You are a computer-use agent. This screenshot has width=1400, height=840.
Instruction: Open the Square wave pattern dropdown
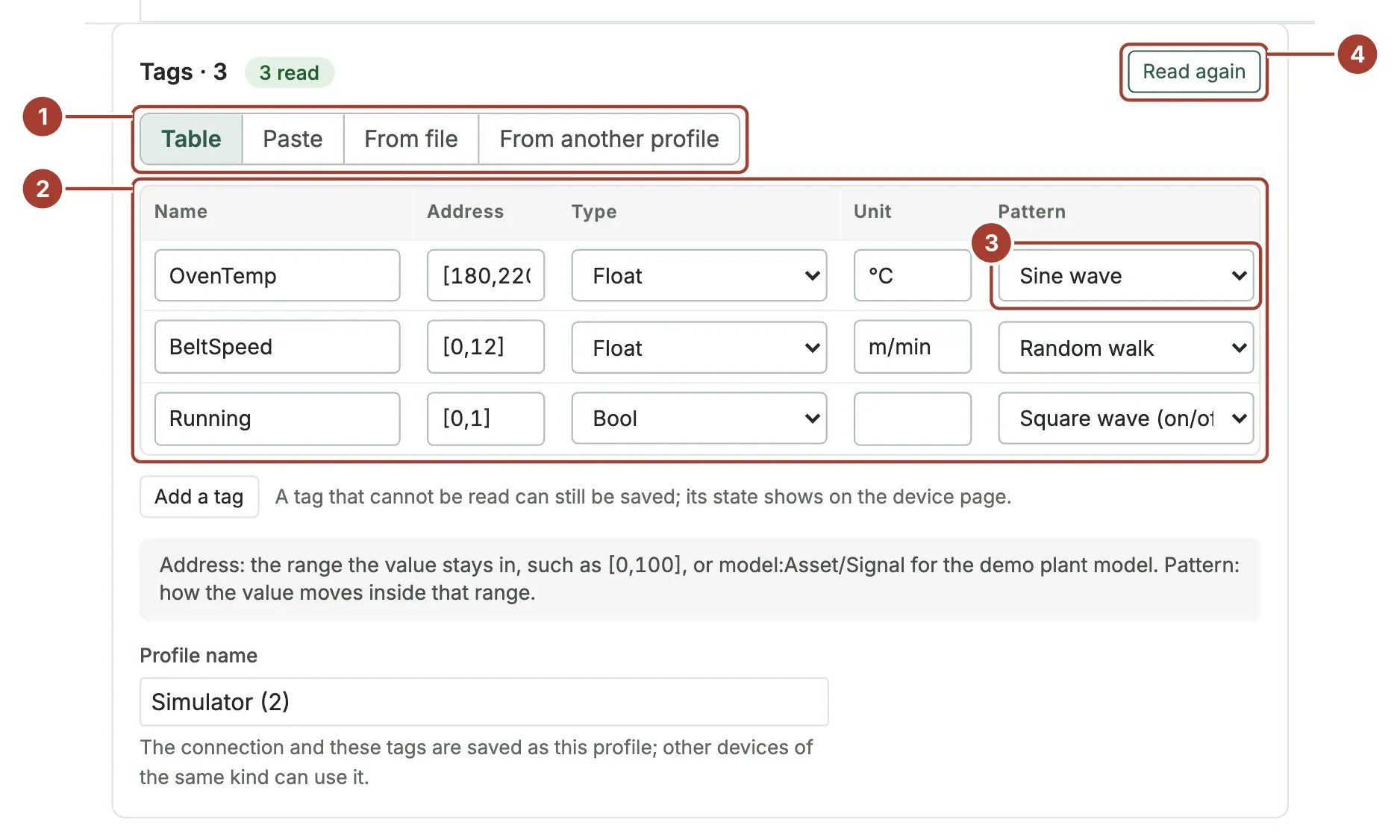pyautogui.click(x=1125, y=419)
